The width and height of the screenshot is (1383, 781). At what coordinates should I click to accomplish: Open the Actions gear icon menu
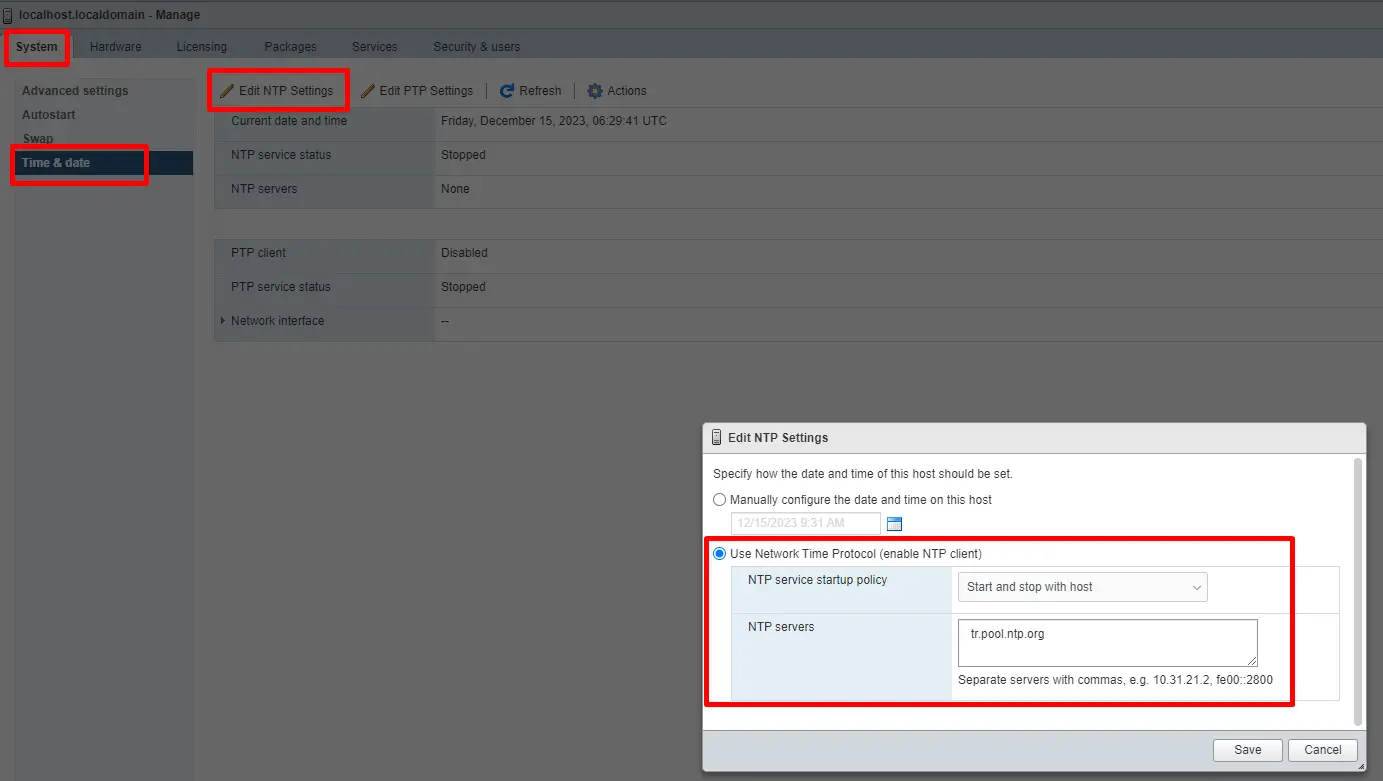pyautogui.click(x=595, y=91)
